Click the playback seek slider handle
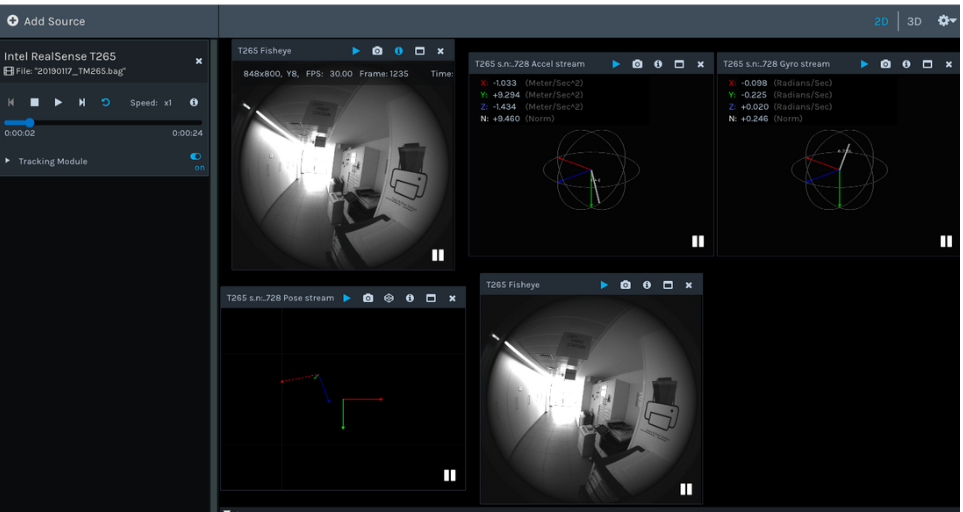 (x=29, y=123)
